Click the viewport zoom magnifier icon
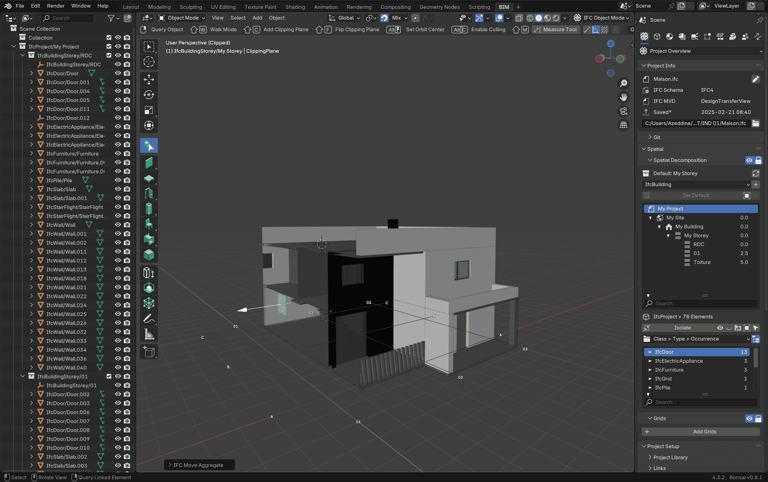 pos(623,83)
